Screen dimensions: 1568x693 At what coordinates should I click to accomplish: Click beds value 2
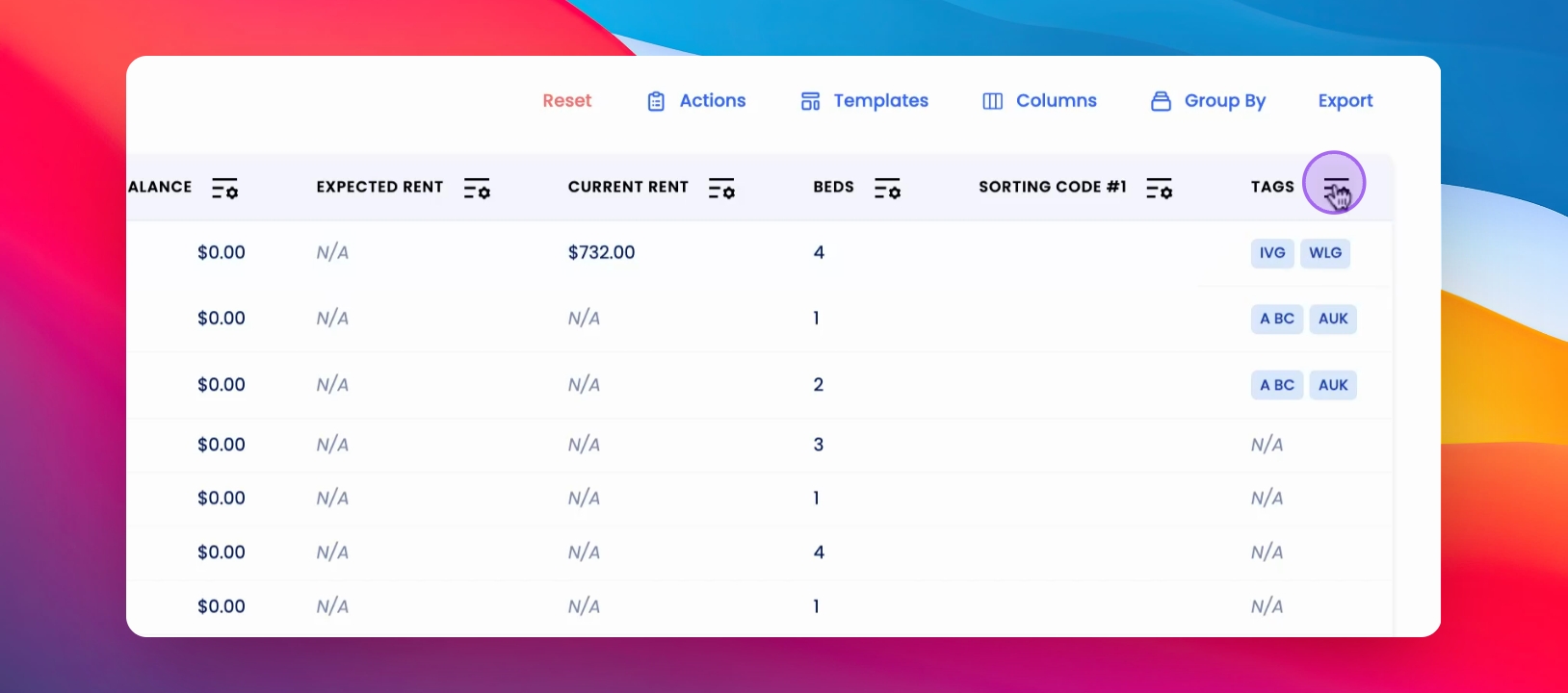tap(819, 385)
